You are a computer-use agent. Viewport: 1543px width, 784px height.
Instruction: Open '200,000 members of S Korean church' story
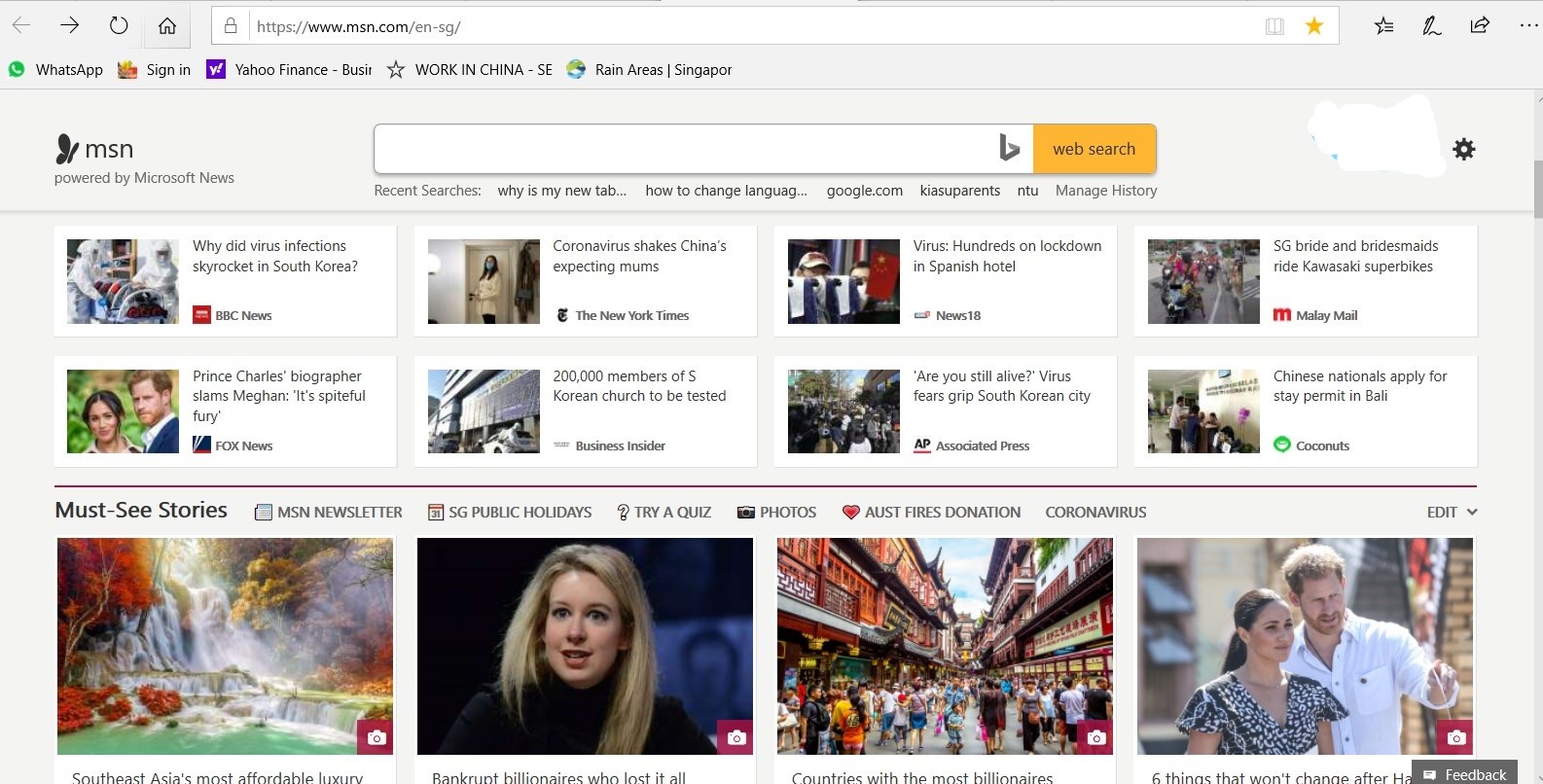click(x=639, y=386)
